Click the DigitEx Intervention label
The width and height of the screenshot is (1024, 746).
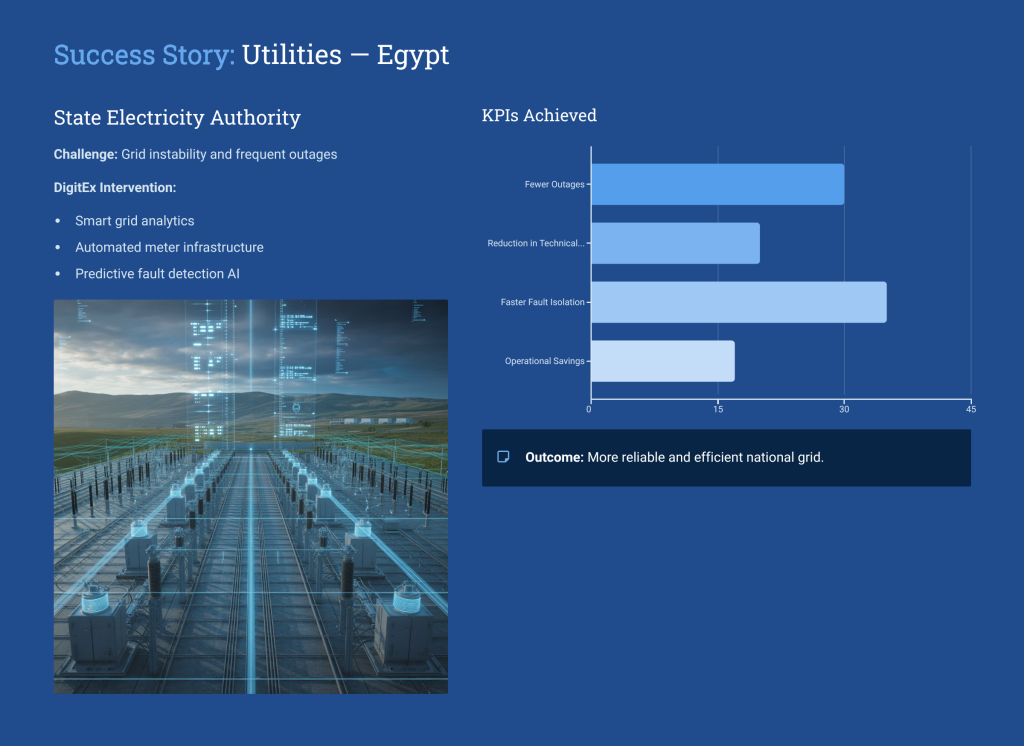coord(115,188)
